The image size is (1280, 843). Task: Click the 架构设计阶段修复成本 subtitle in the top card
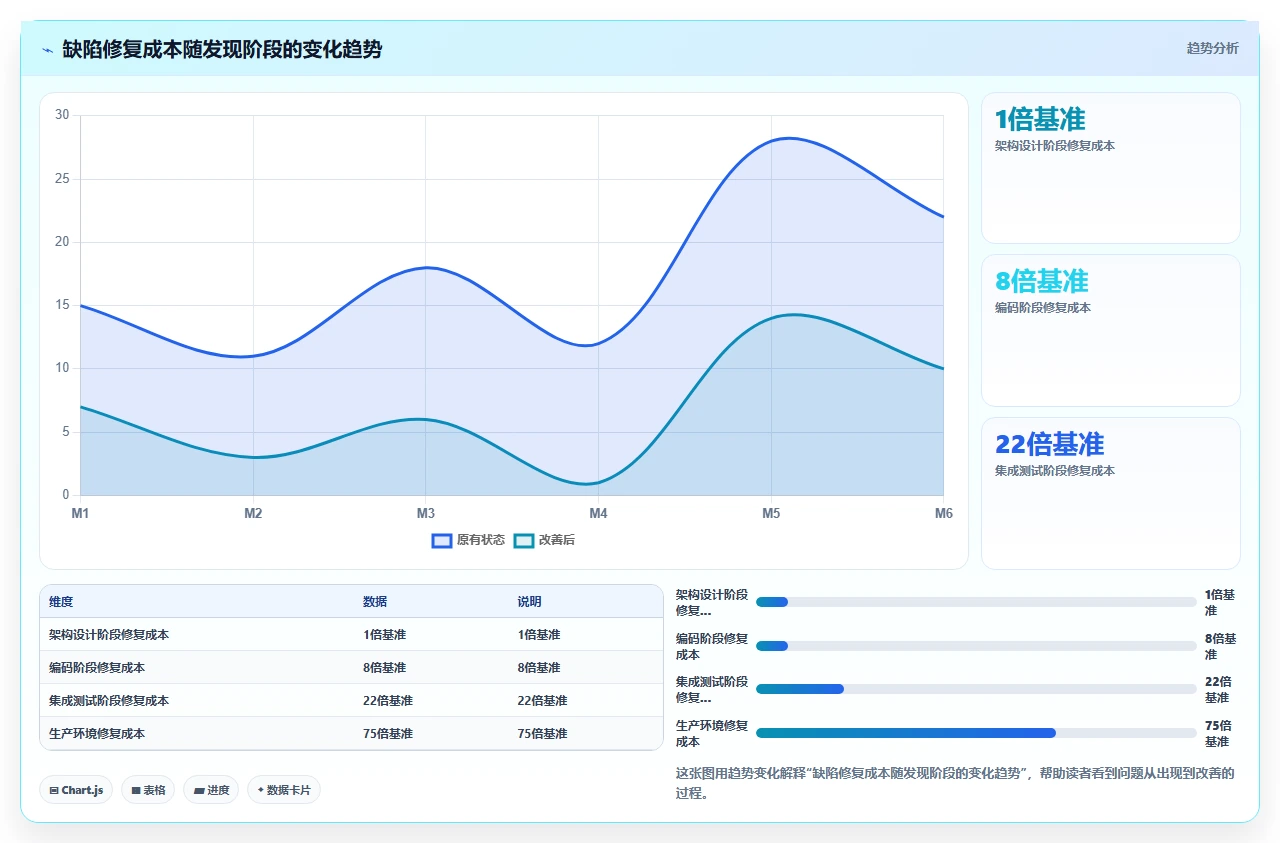[1055, 146]
